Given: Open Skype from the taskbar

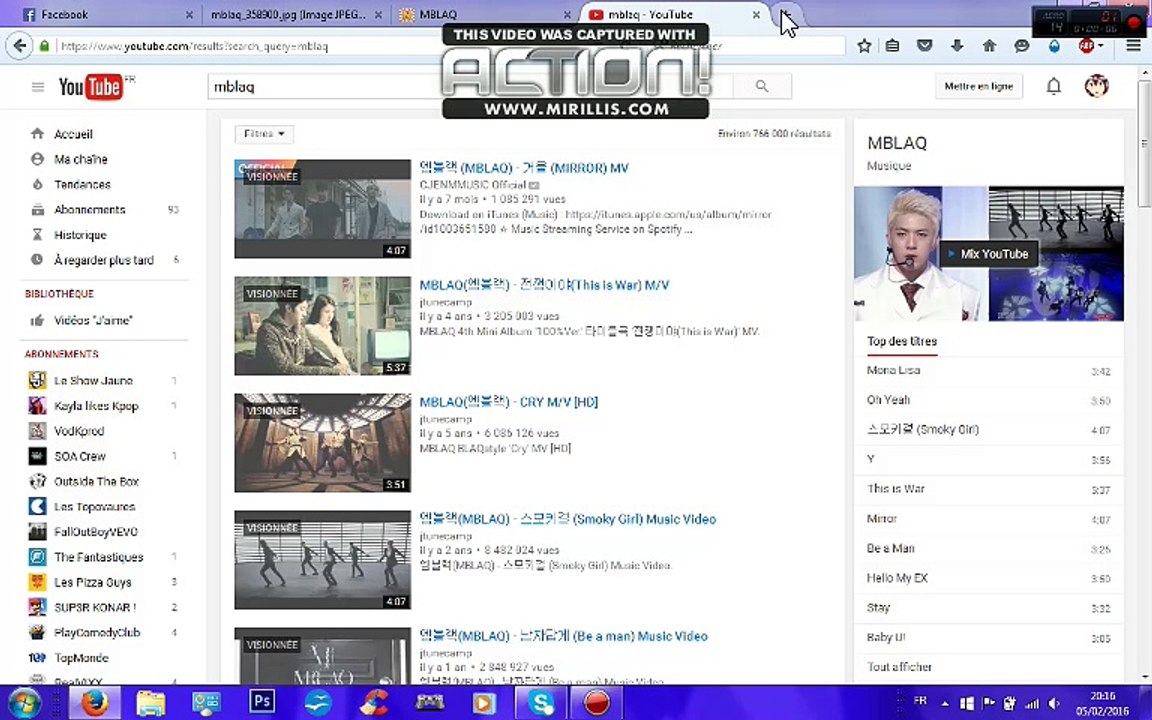Looking at the screenshot, I should coord(541,702).
